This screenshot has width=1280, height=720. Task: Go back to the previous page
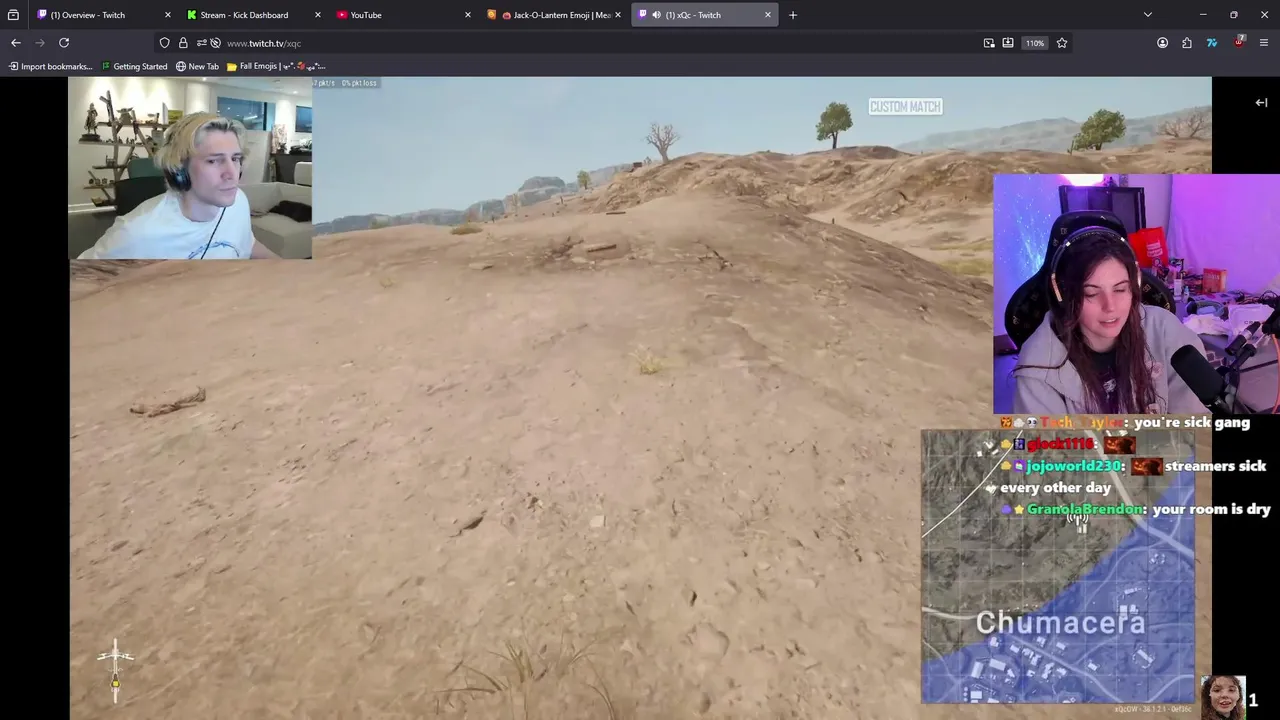coord(16,43)
